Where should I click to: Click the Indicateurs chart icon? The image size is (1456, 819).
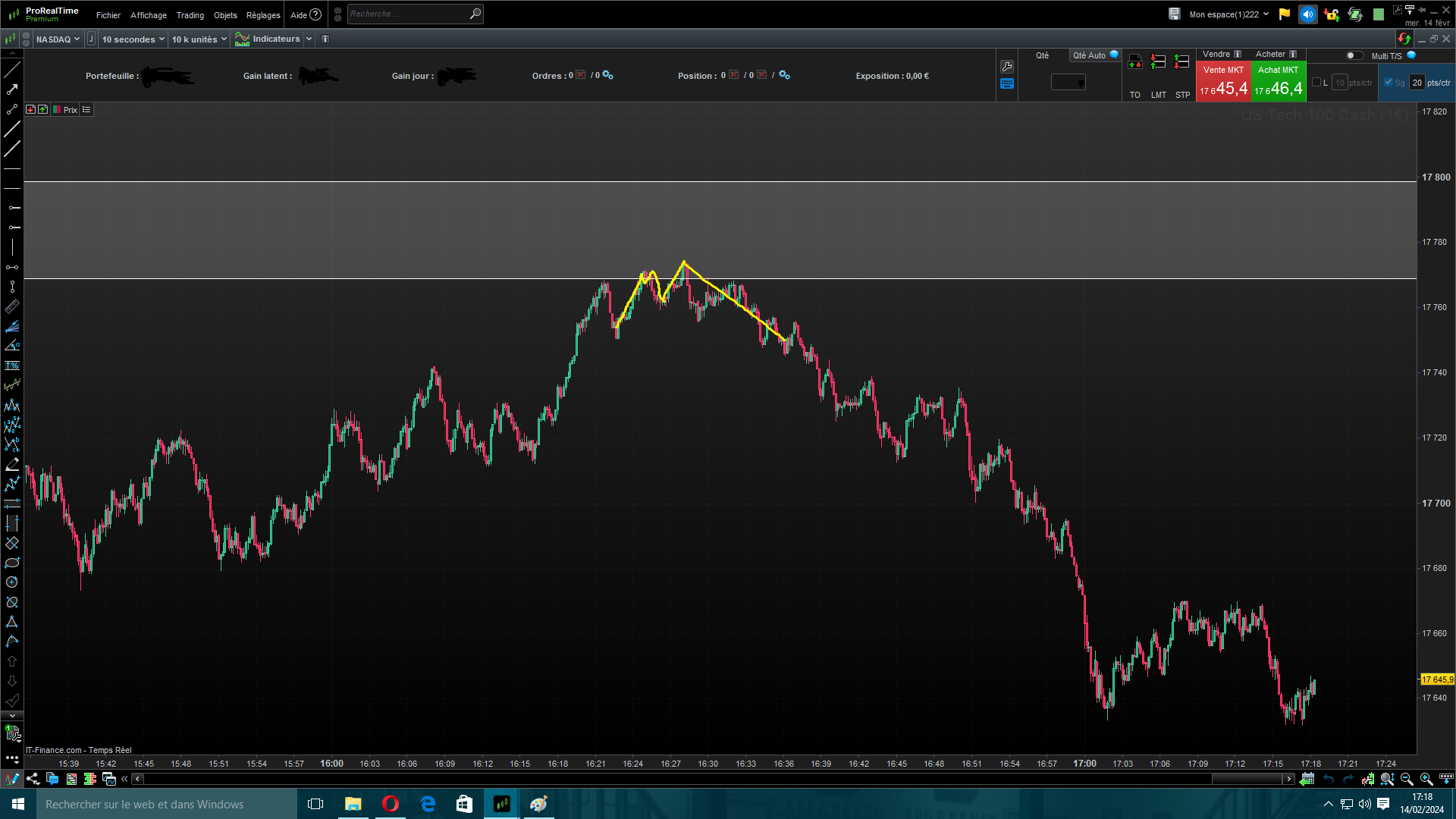[x=242, y=39]
